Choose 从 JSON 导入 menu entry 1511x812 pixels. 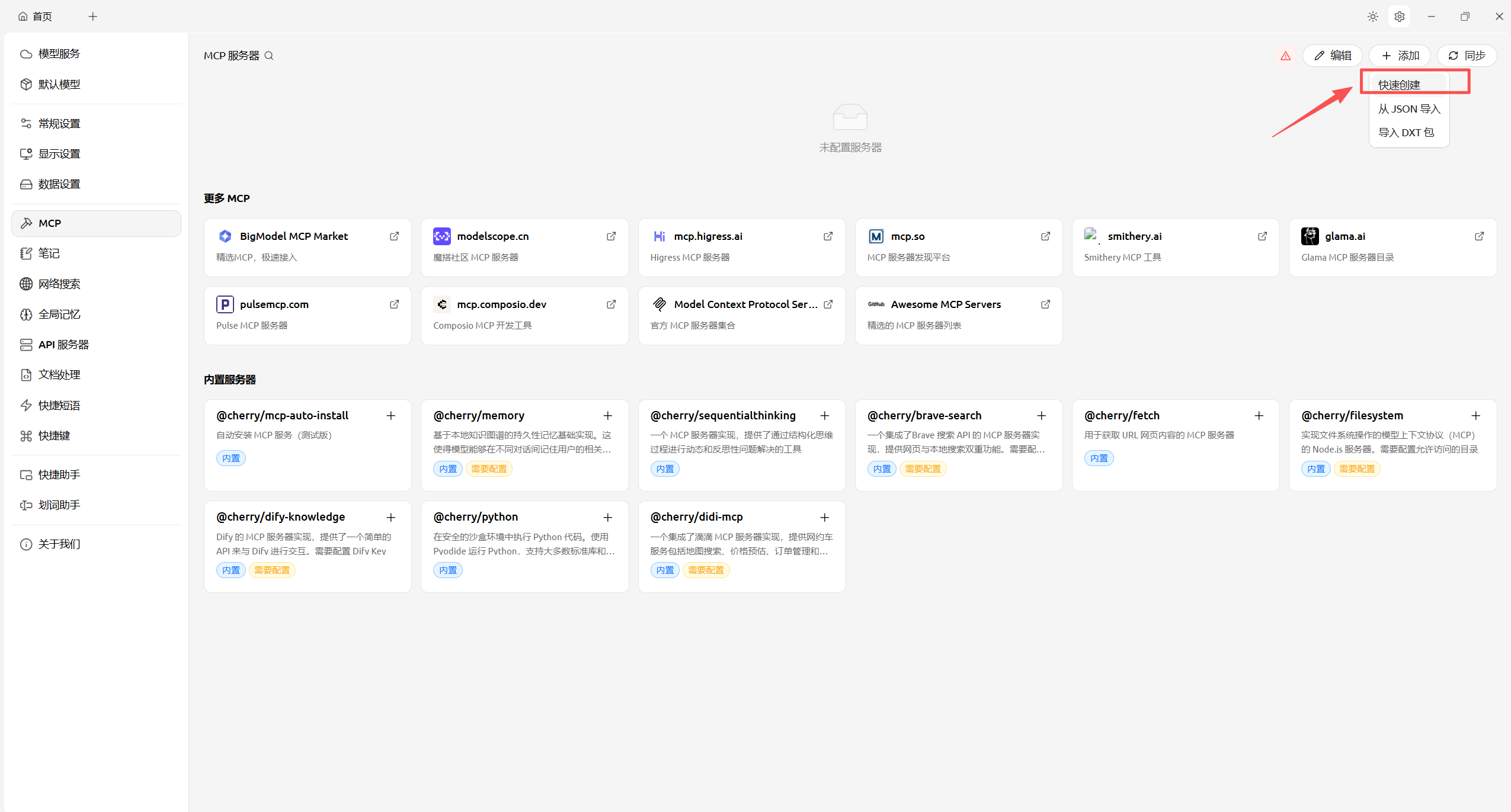1408,109
